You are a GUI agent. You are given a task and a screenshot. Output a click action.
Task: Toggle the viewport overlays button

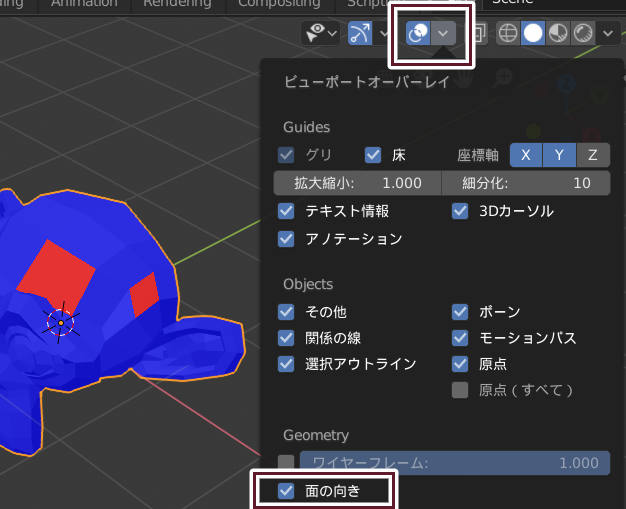[x=418, y=33]
